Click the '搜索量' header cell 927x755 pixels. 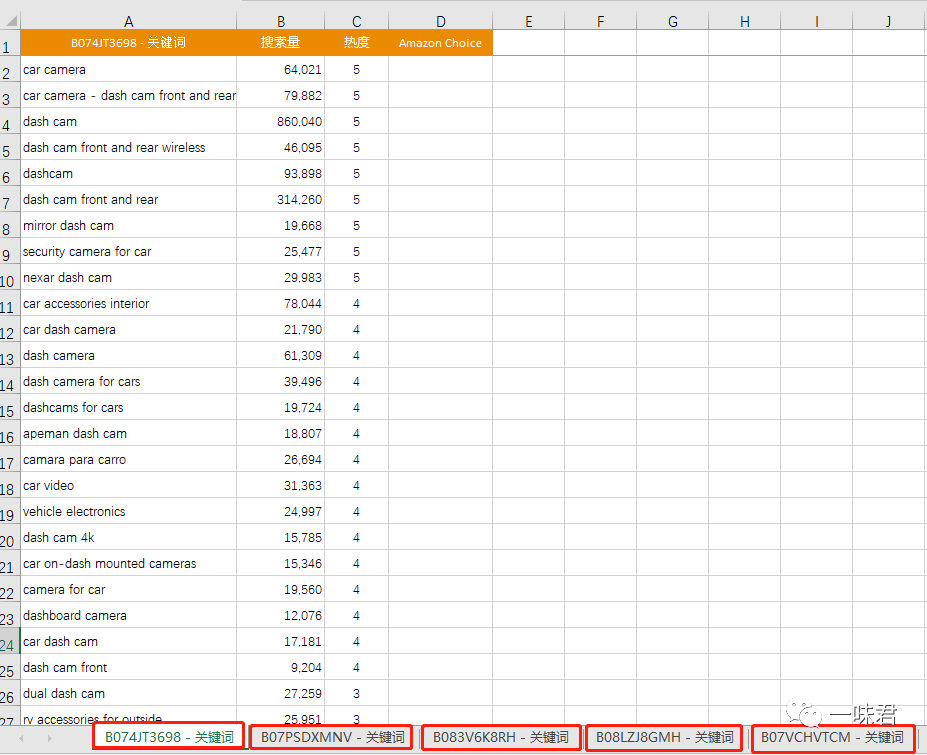(281, 43)
